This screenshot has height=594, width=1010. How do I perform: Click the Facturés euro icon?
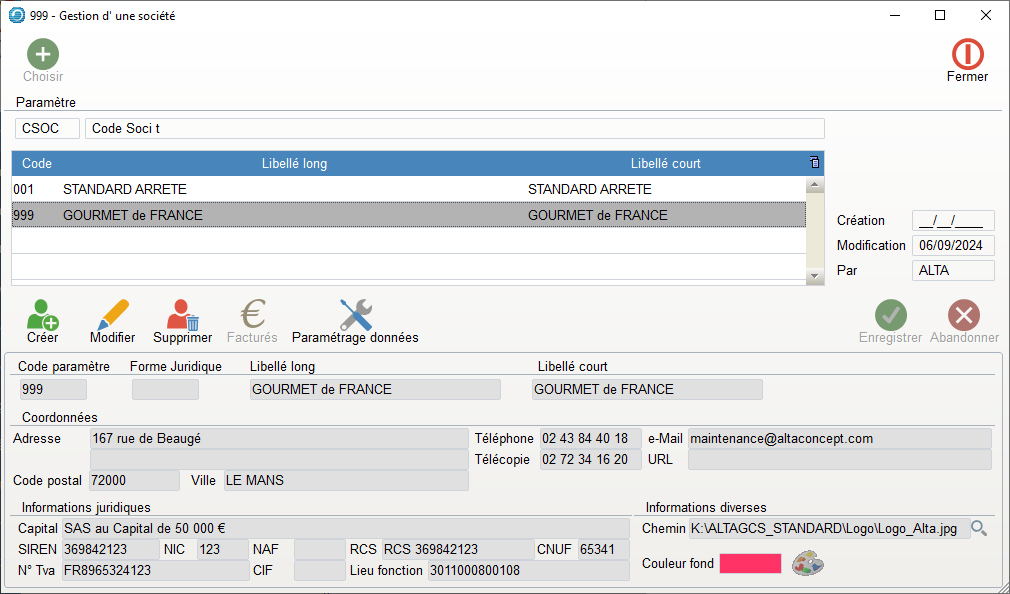click(x=252, y=316)
